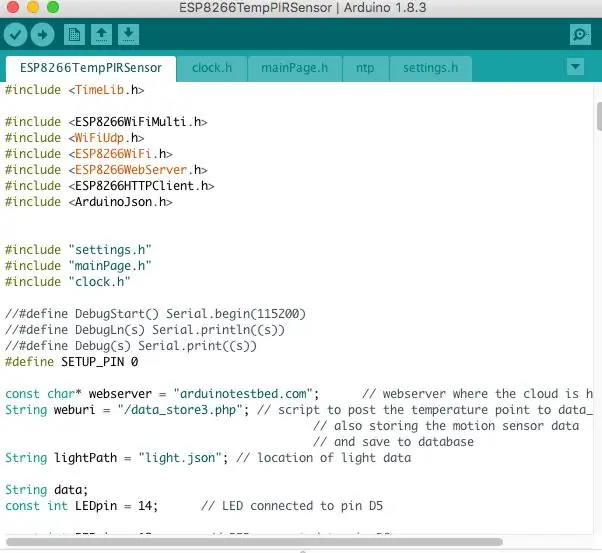Switch to the mainPage.h tab

[x=294, y=68]
